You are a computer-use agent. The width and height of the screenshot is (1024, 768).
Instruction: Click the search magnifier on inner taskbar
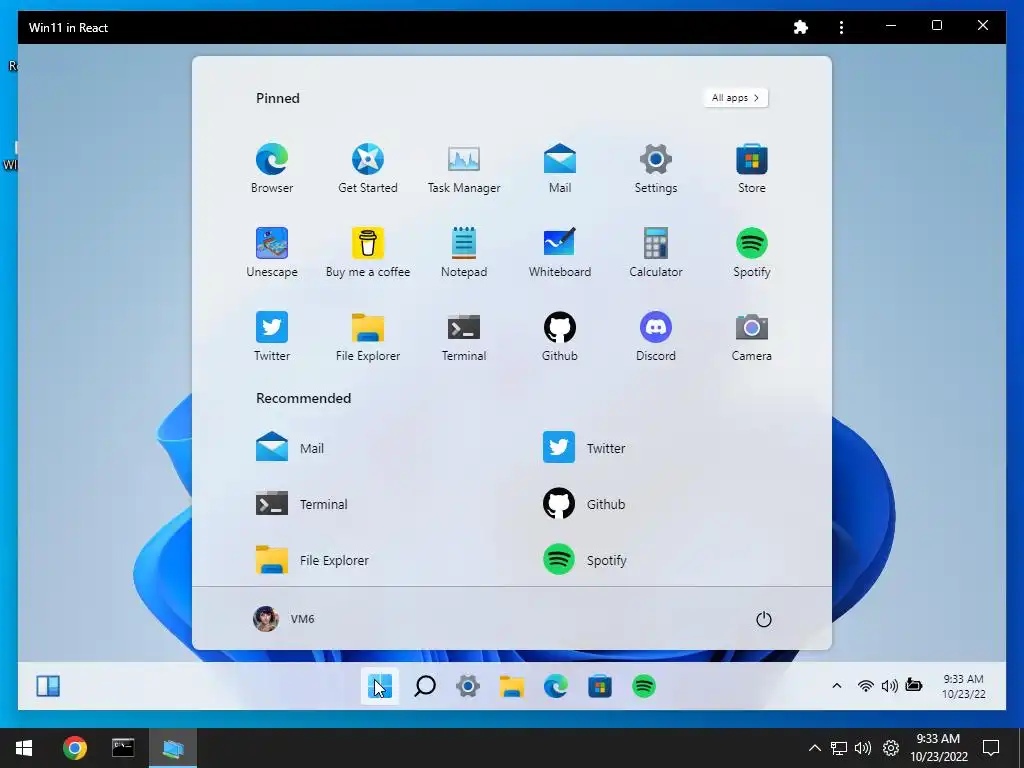pyautogui.click(x=424, y=686)
